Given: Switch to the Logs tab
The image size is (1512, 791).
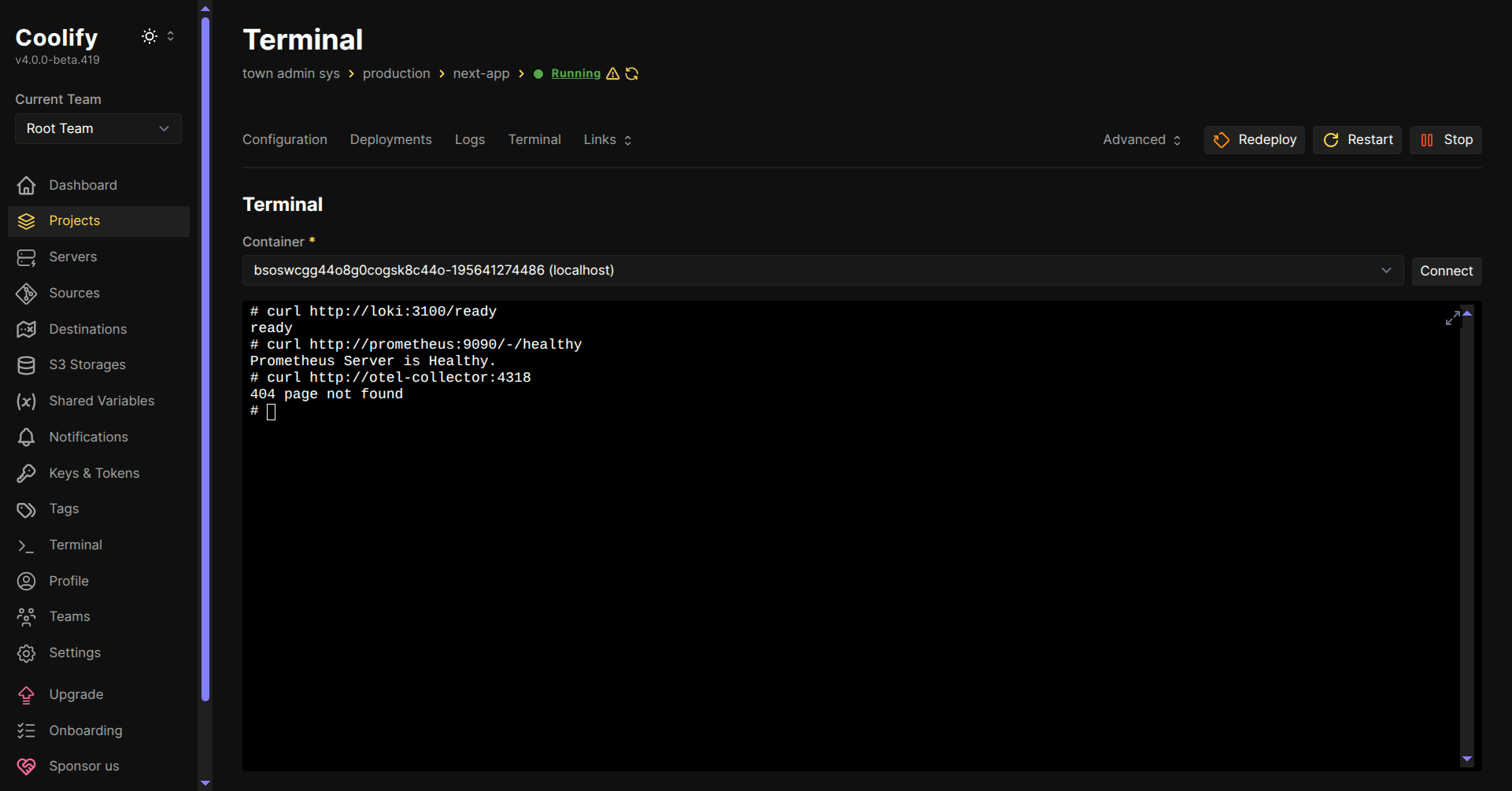Looking at the screenshot, I should pos(469,140).
